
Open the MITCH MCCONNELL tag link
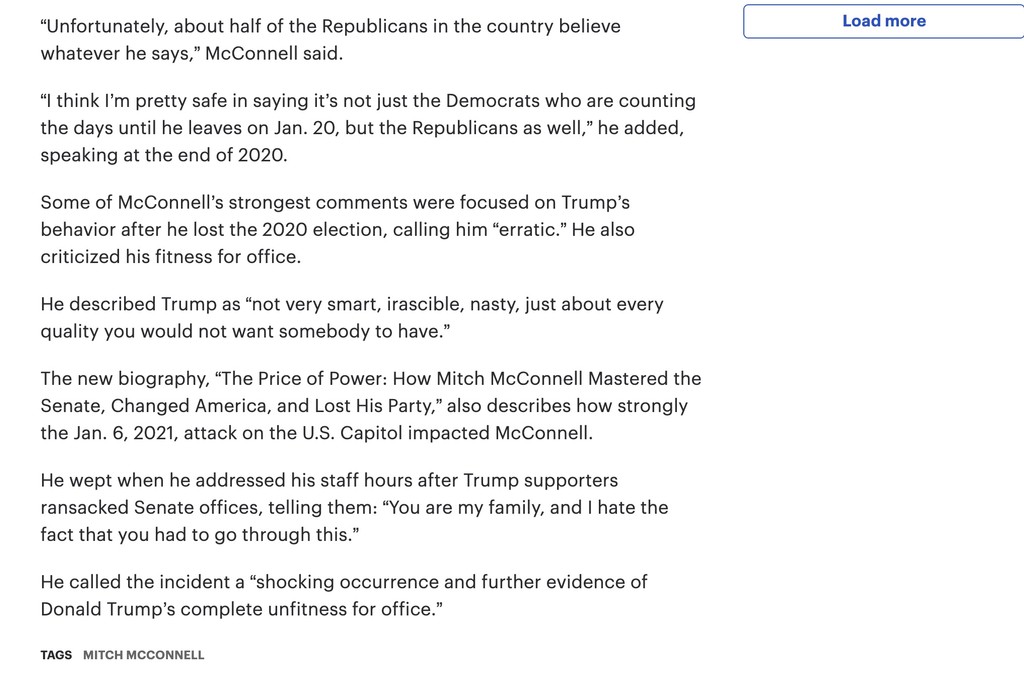tap(144, 655)
